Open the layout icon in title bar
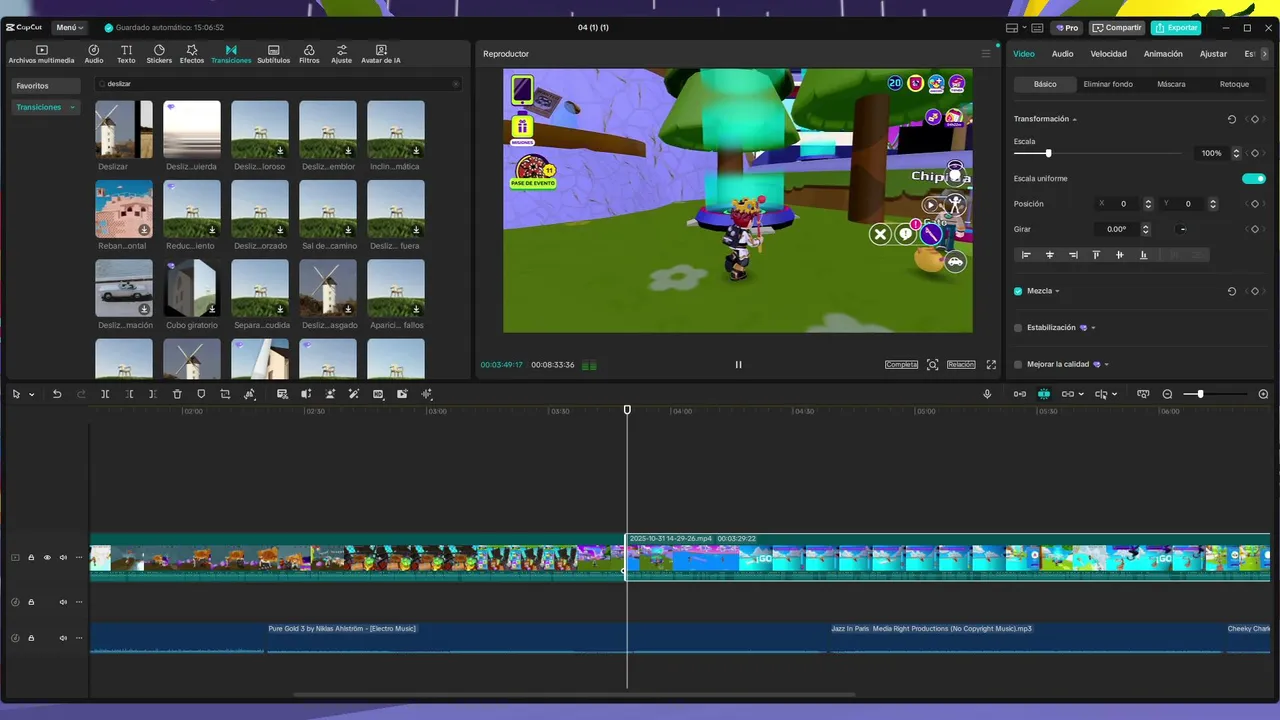Viewport: 1280px width, 720px height. pyautogui.click(x=1012, y=28)
